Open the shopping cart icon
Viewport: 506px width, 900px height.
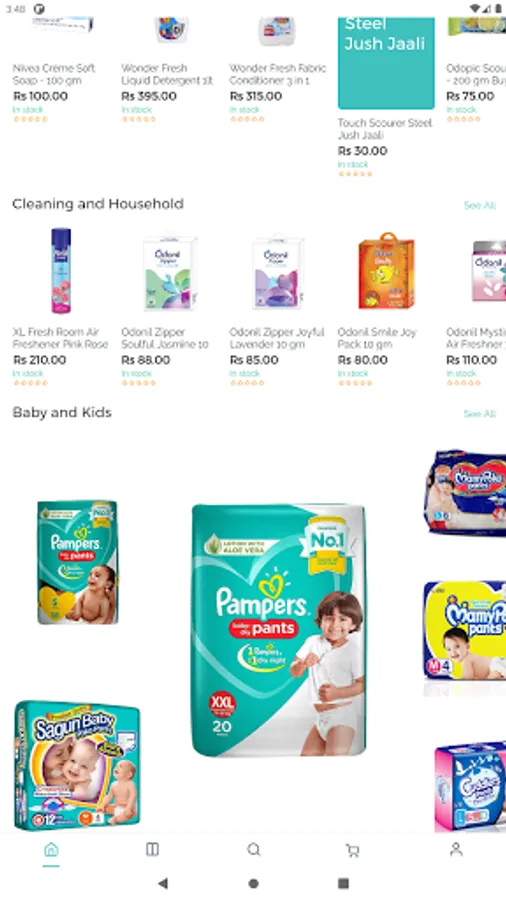point(353,849)
